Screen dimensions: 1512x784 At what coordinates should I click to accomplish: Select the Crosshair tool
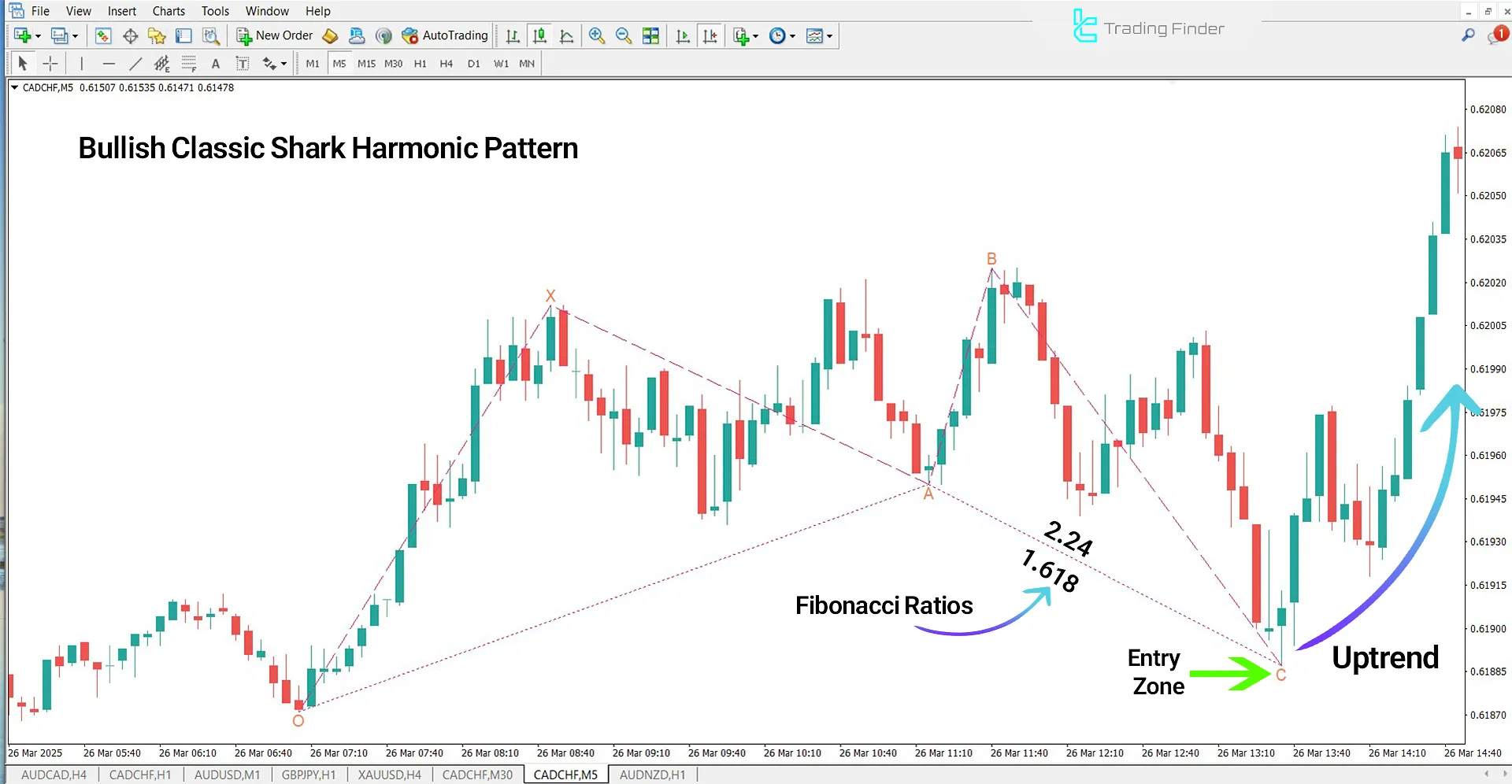pyautogui.click(x=50, y=64)
